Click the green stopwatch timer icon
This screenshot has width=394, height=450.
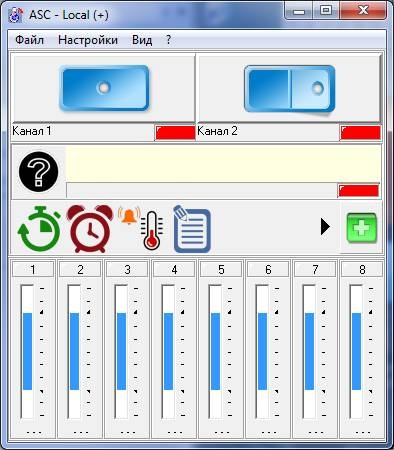pos(39,229)
